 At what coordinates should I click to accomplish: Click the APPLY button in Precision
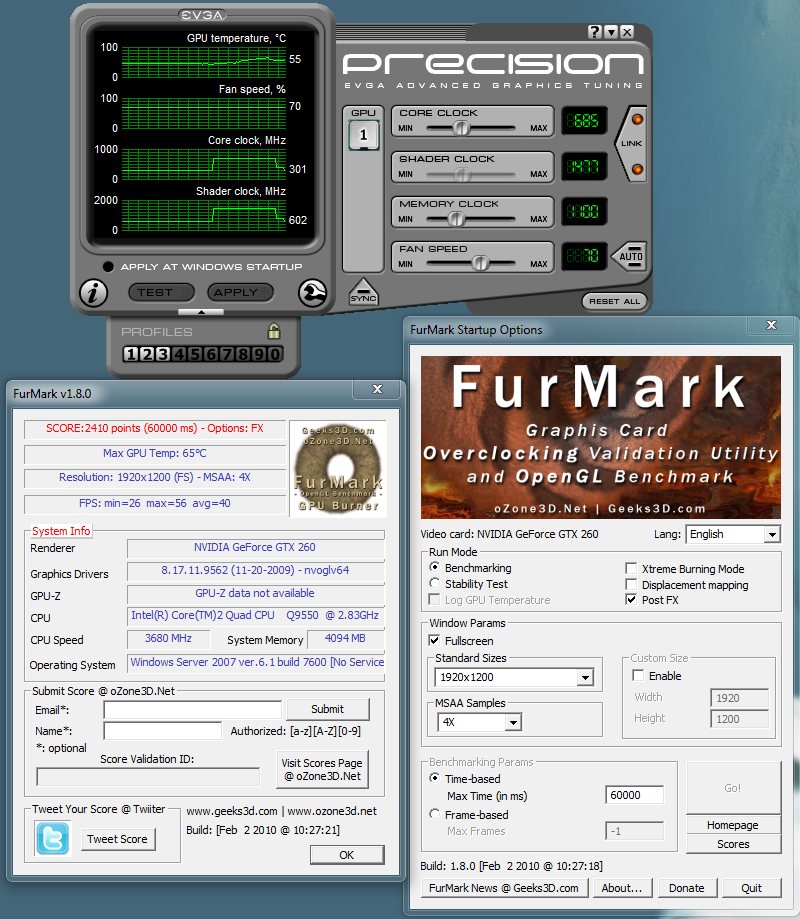coord(240,292)
